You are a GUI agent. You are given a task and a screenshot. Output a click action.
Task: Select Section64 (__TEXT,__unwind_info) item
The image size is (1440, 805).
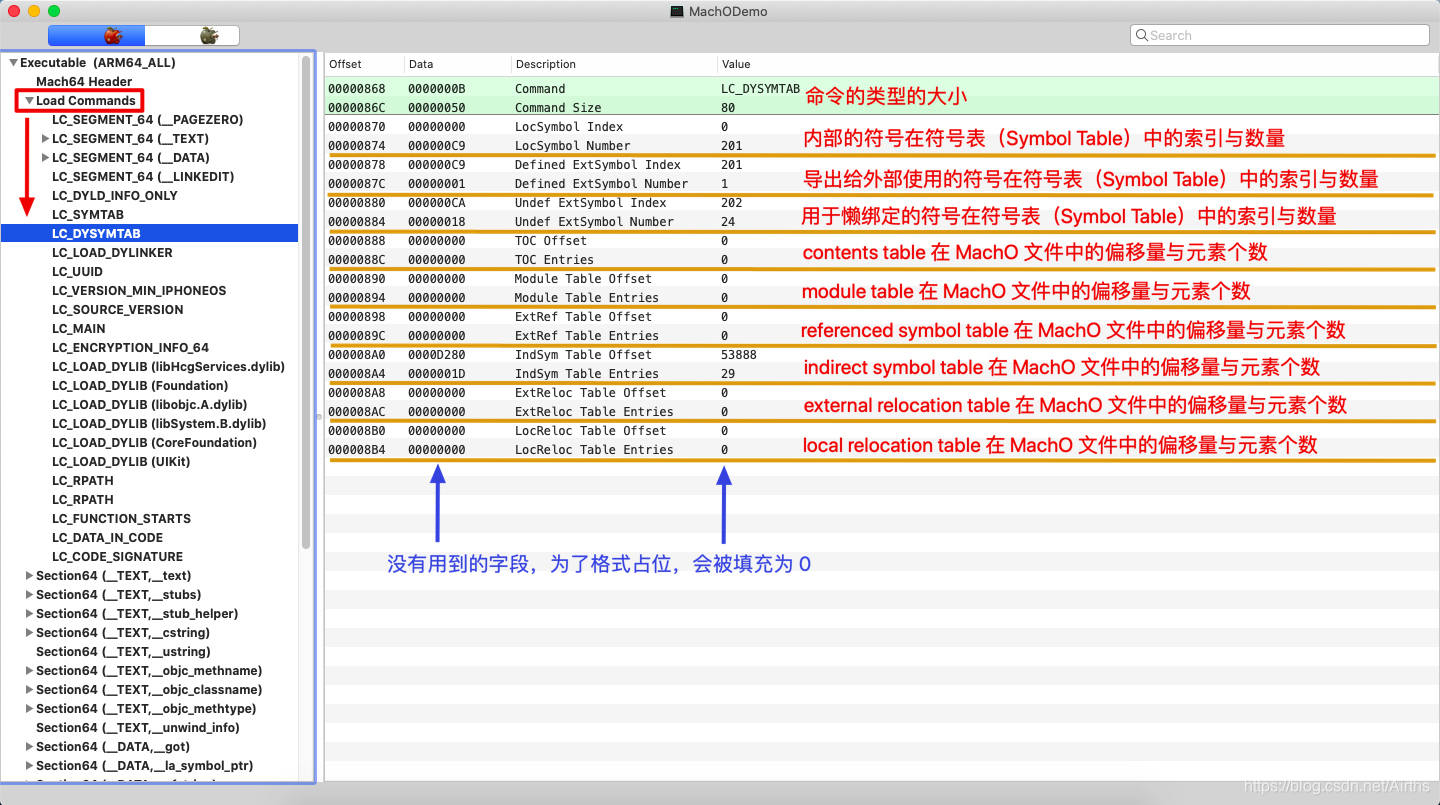138,728
